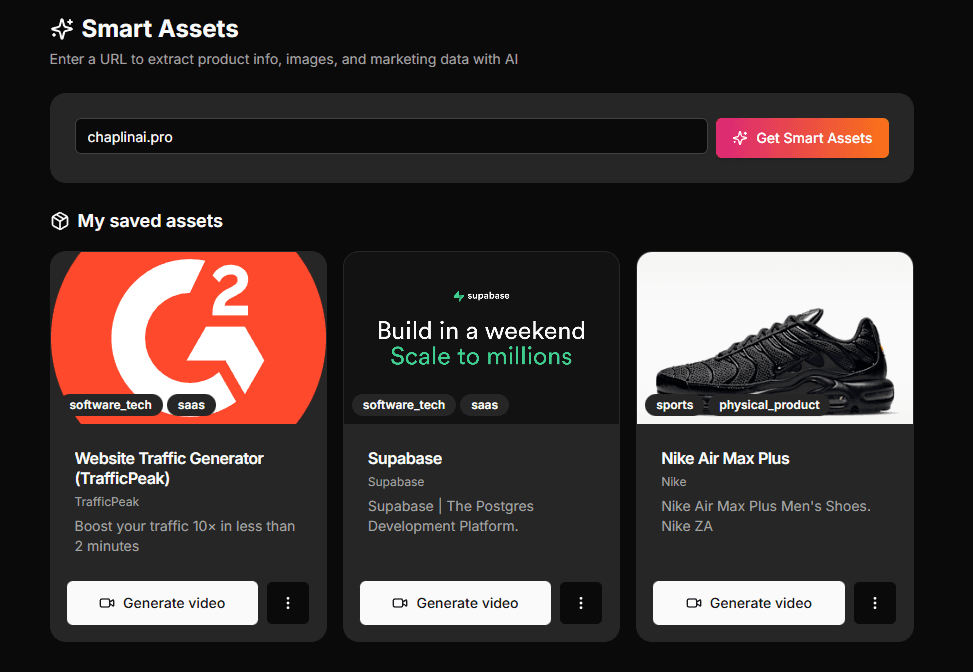The height and width of the screenshot is (672, 973).
Task: Generate a video for Nike Air Max Plus
Action: tap(748, 603)
